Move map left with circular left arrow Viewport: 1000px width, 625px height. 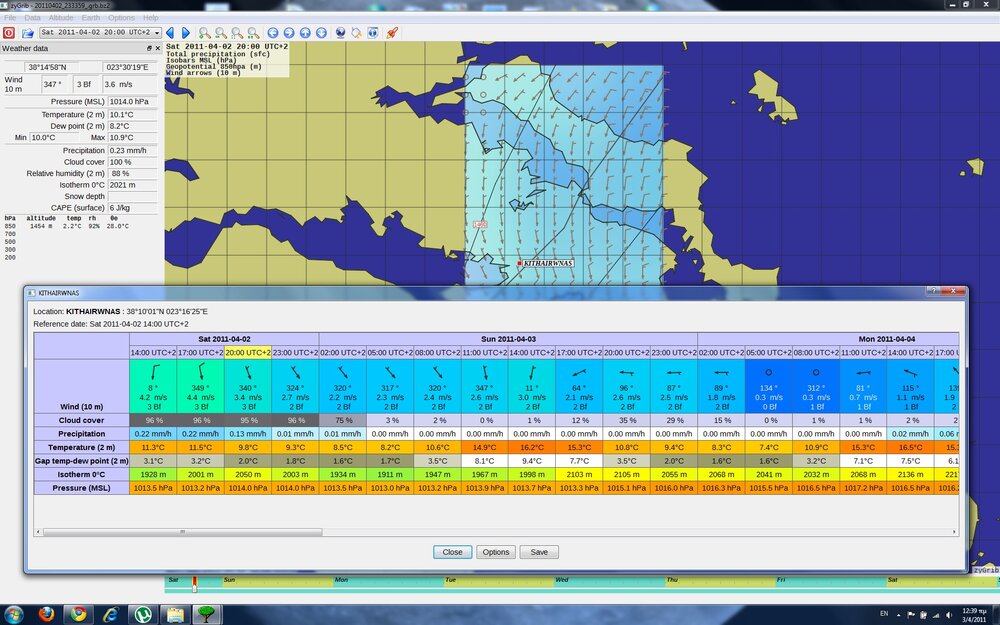coord(272,33)
